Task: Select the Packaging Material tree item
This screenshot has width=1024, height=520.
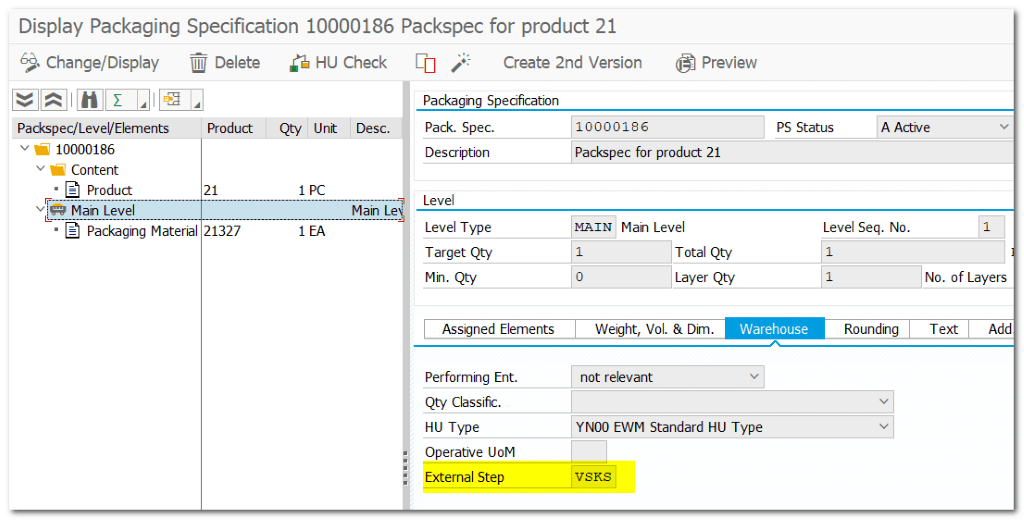Action: tap(141, 231)
